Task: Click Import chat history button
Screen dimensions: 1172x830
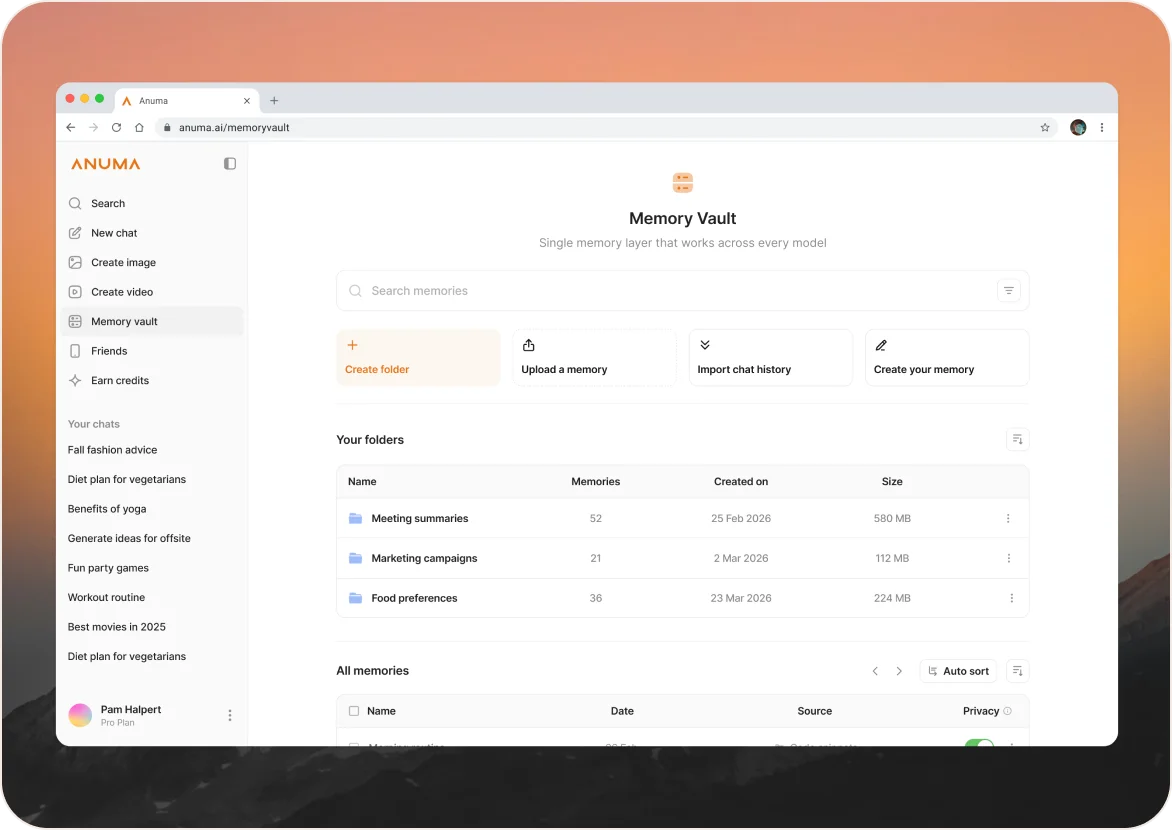Action: pos(770,358)
